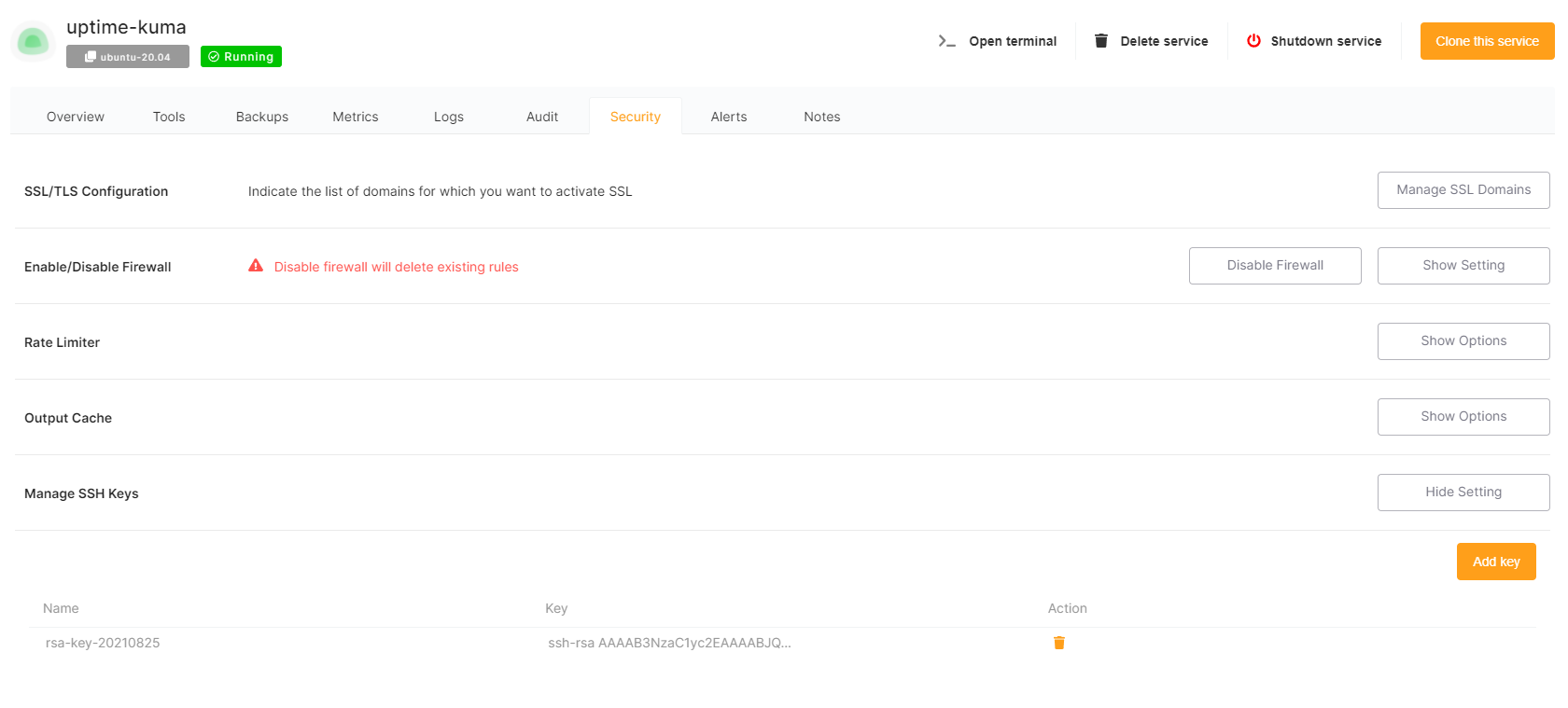Click the ubuntu-20.04 image badge
The image size is (1568, 708).
128,57
